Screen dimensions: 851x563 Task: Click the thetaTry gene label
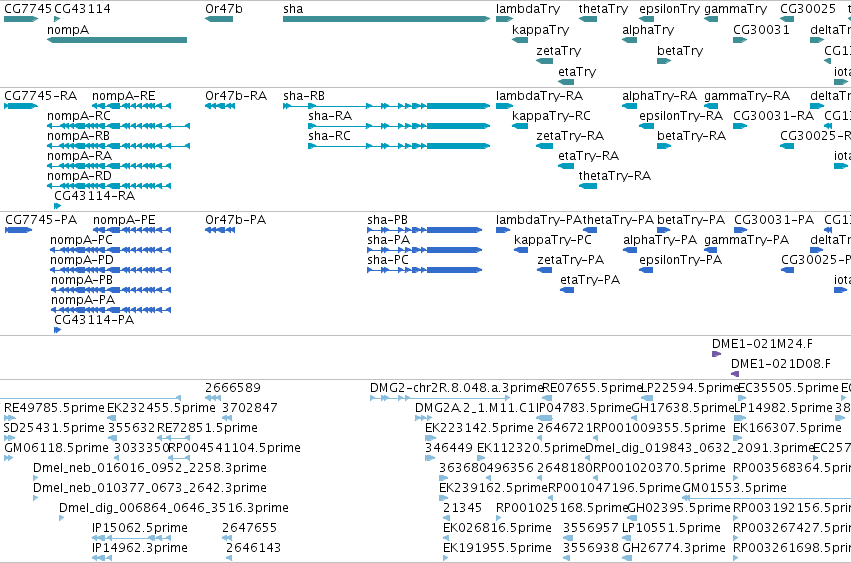pyautogui.click(x=603, y=9)
